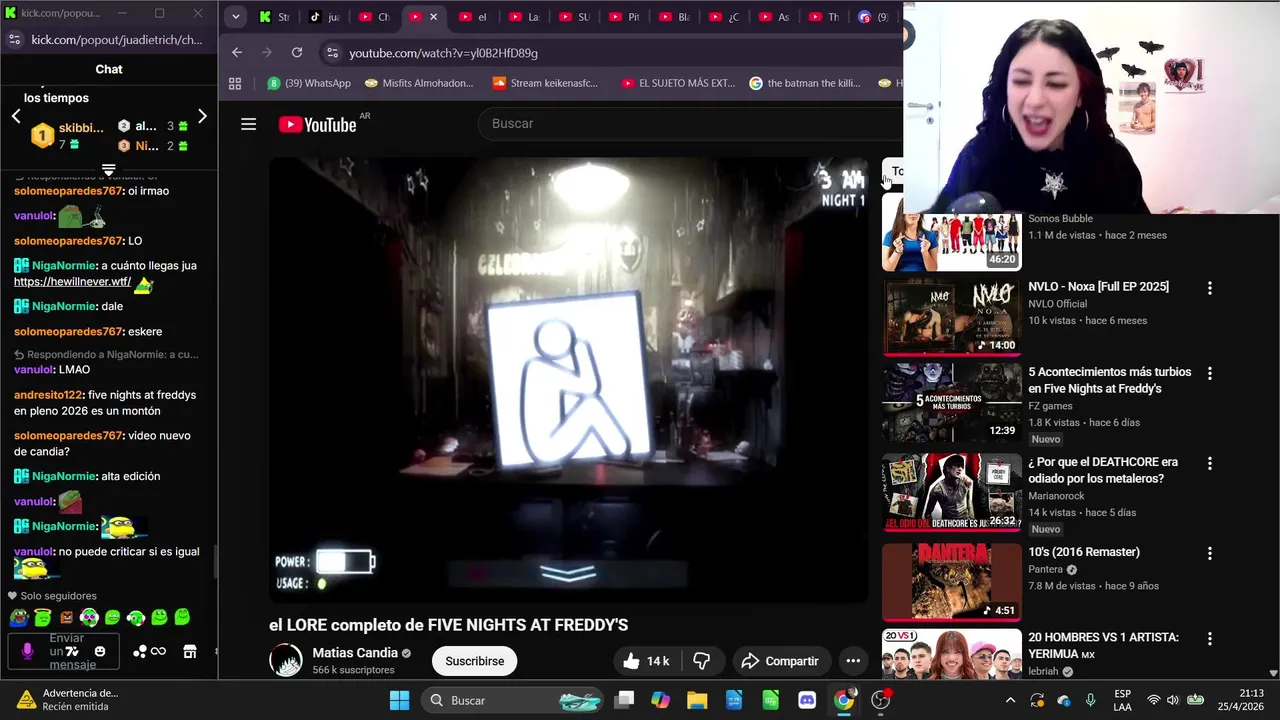Activate voice message microphone in Kick chat
Viewport: 1280px width, 720px height.
click(27, 651)
